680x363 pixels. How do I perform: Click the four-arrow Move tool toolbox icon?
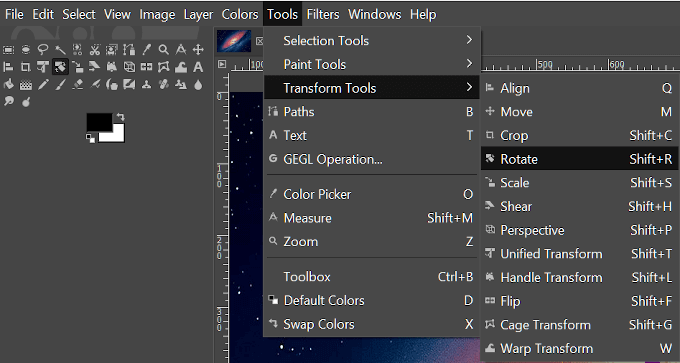198,49
